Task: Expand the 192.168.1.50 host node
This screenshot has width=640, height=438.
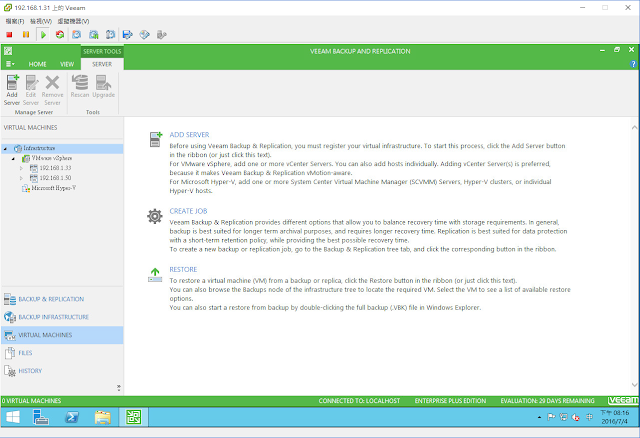Action: pyautogui.click(x=21, y=178)
